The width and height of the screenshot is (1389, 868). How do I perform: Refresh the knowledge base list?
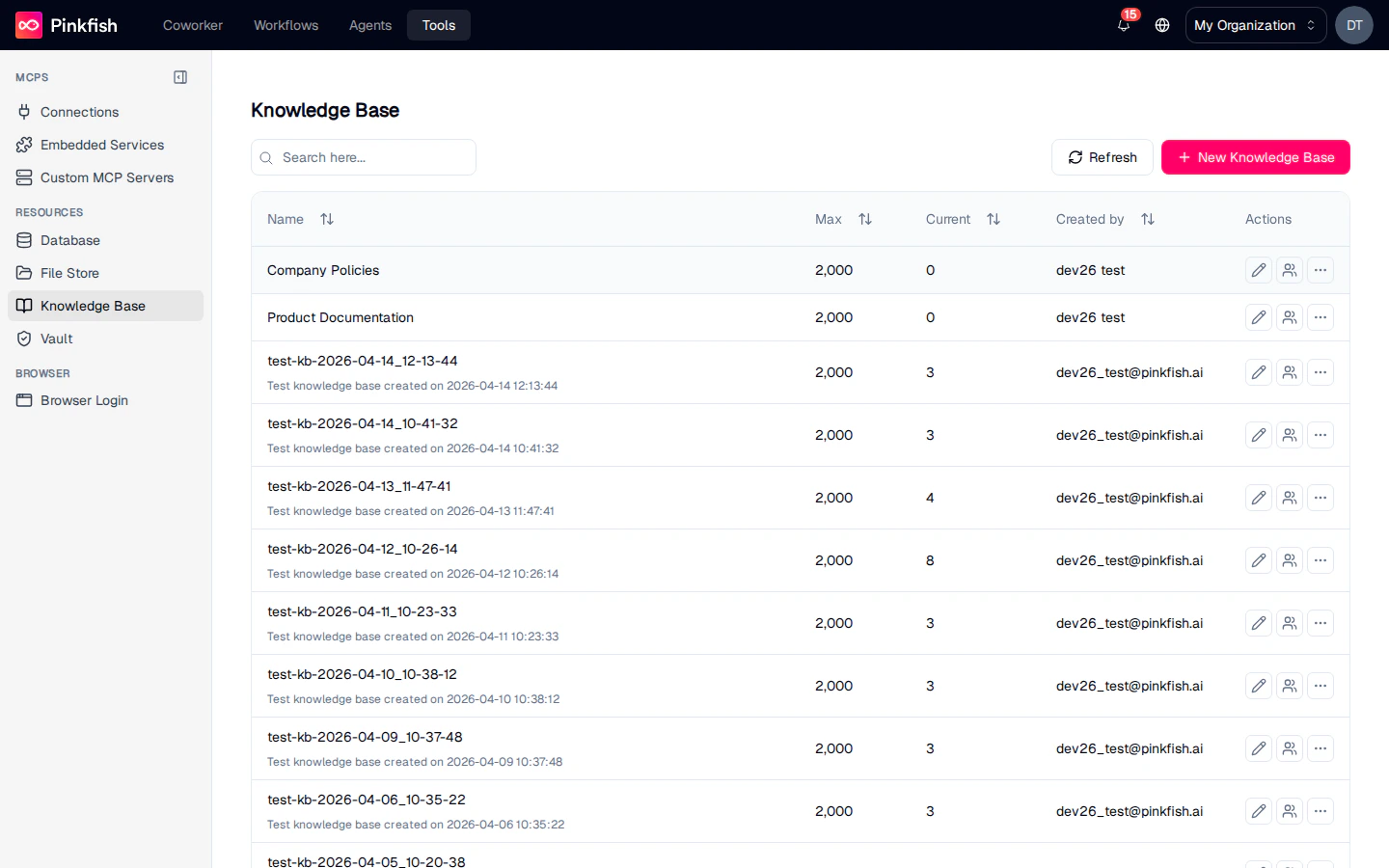click(1102, 157)
